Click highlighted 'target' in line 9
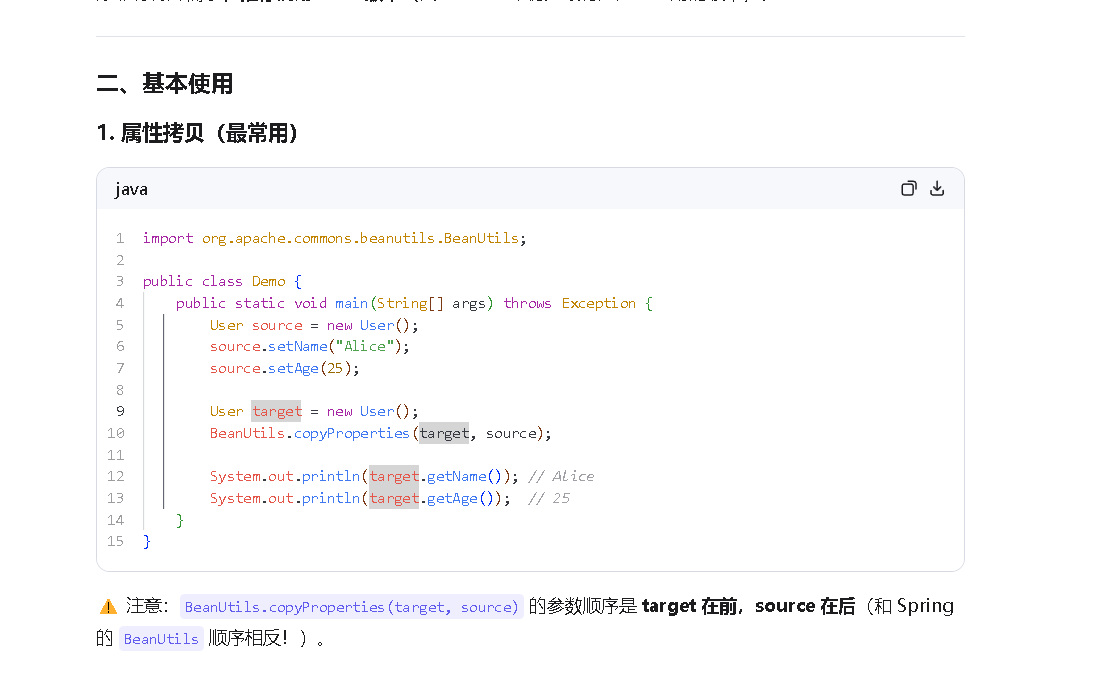Image resolution: width=1101 pixels, height=678 pixels. point(277,411)
